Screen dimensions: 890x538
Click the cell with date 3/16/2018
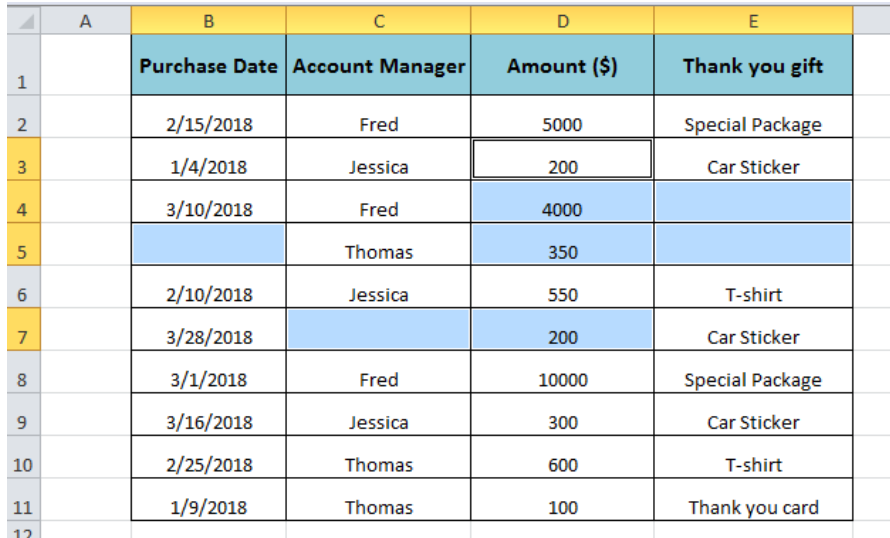tap(208, 414)
